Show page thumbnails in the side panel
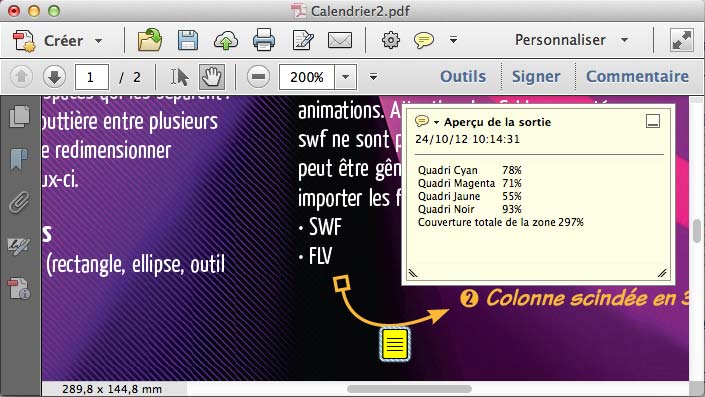 [19, 117]
